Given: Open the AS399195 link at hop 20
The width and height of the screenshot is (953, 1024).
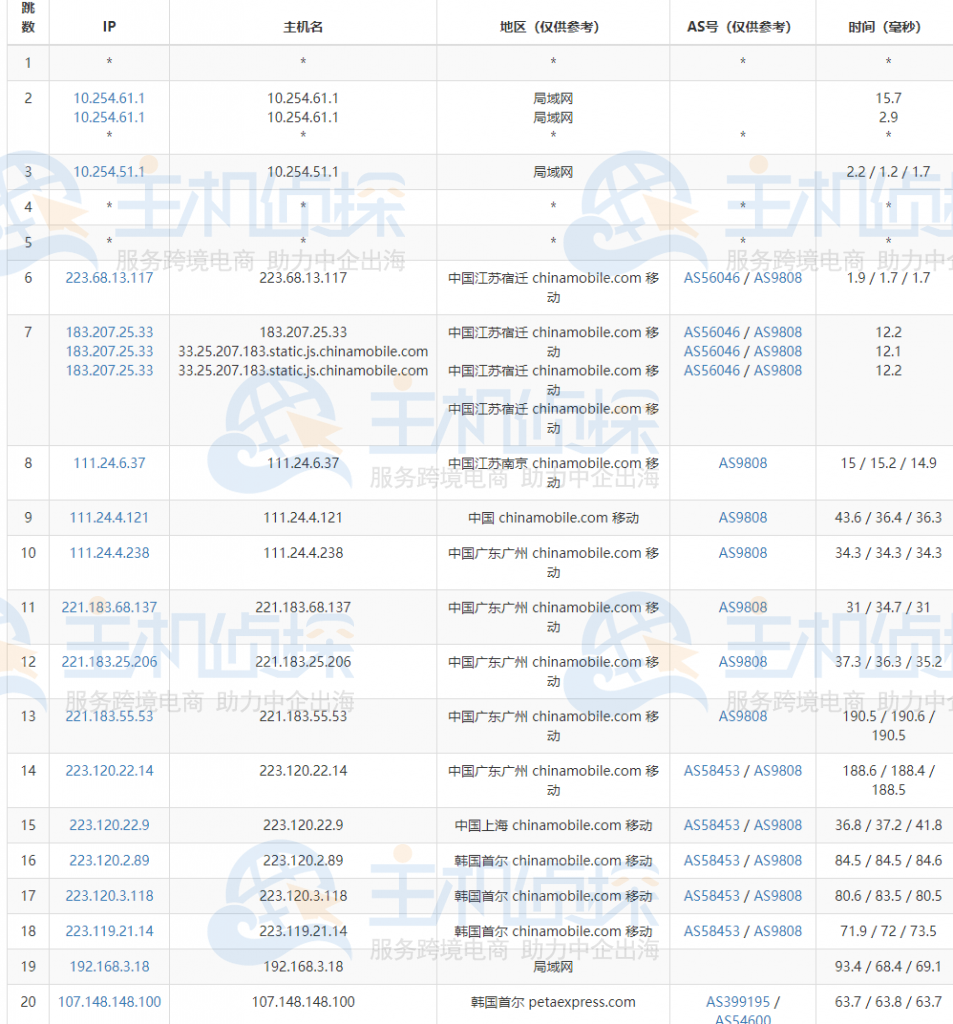Looking at the screenshot, I should (x=738, y=1001).
